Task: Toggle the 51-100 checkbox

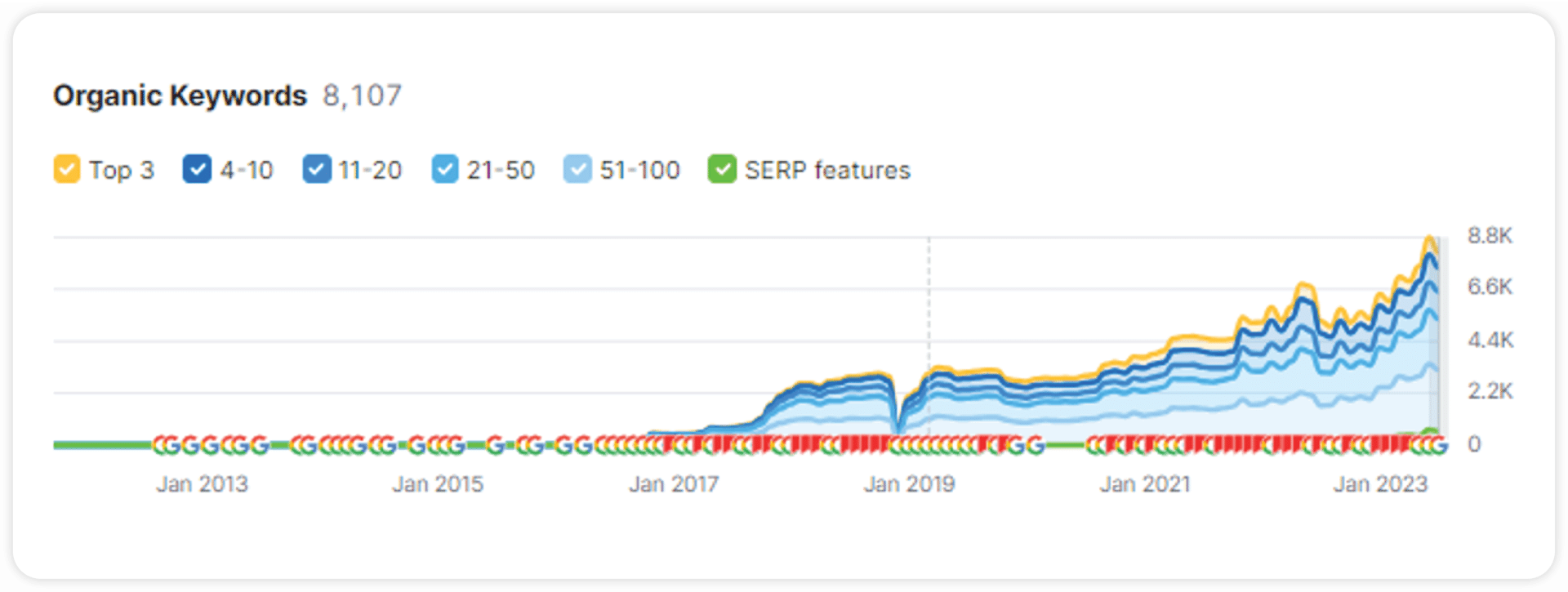Action: click(577, 170)
